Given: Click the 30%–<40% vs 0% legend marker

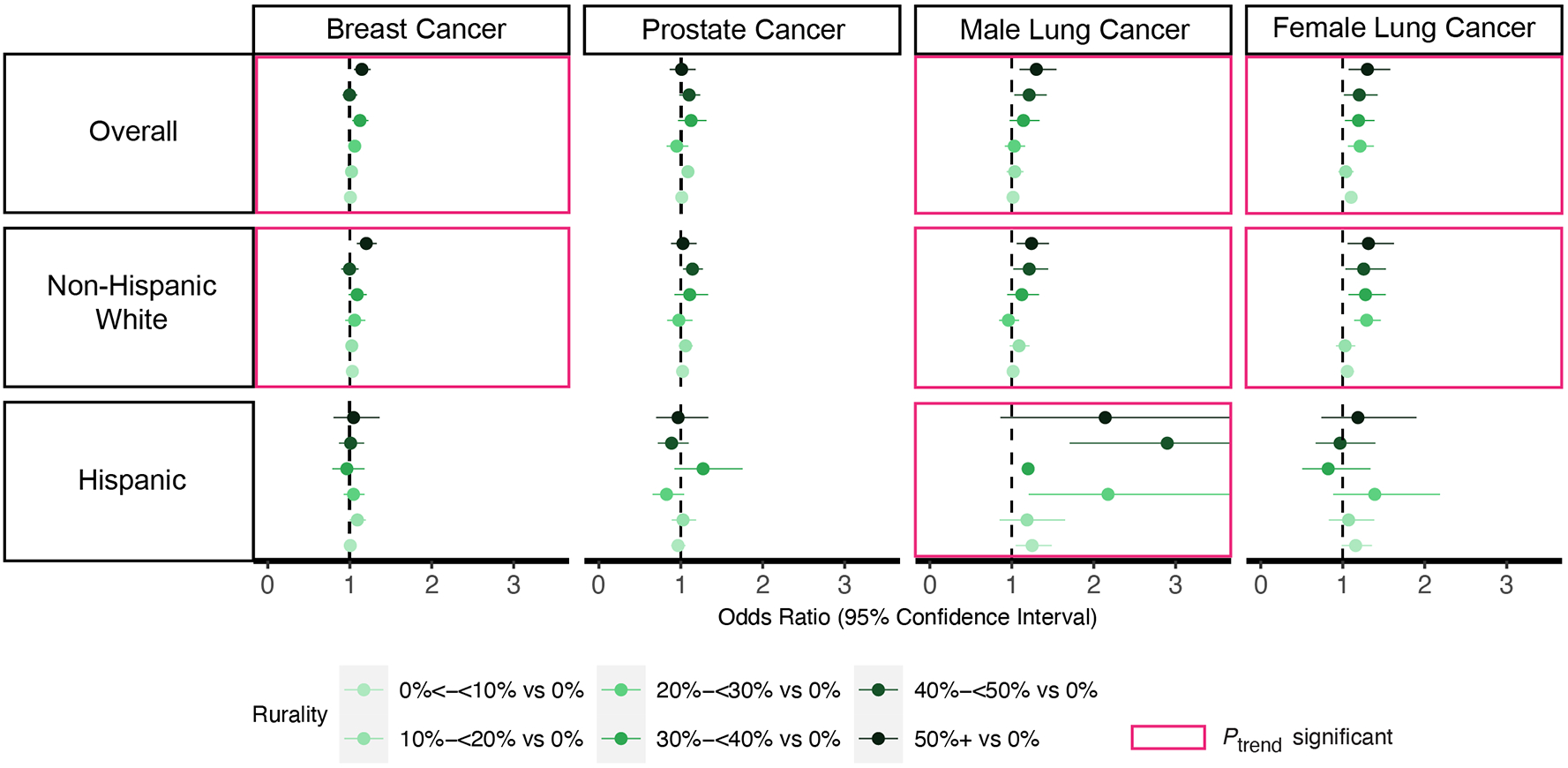Looking at the screenshot, I should pyautogui.click(x=621, y=739).
